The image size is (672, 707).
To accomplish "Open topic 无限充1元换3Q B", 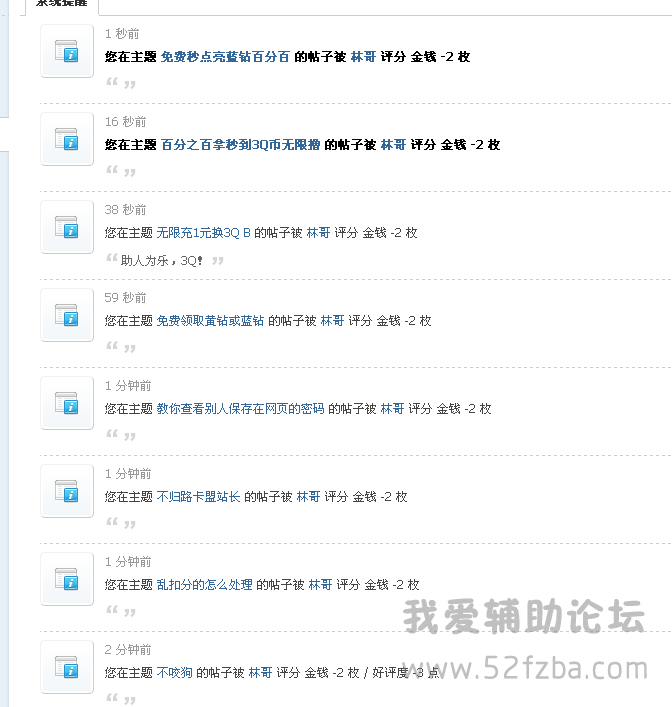I will tap(203, 233).
